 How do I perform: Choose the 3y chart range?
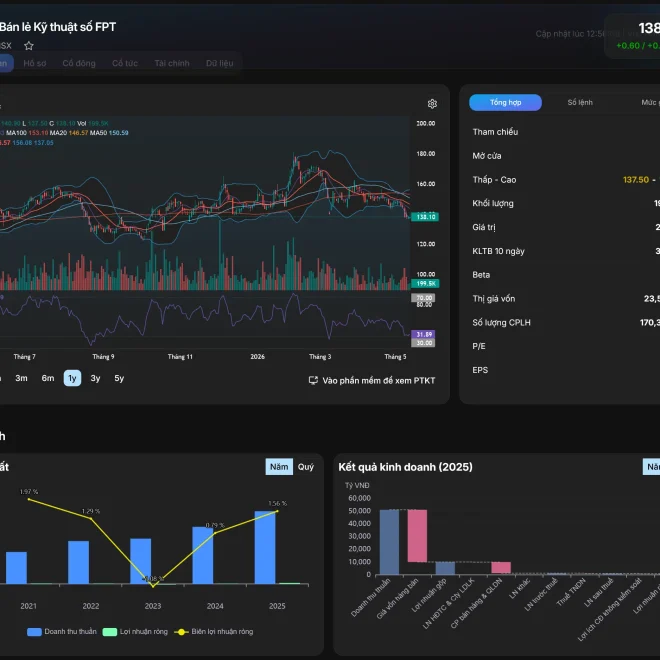pyautogui.click(x=96, y=378)
